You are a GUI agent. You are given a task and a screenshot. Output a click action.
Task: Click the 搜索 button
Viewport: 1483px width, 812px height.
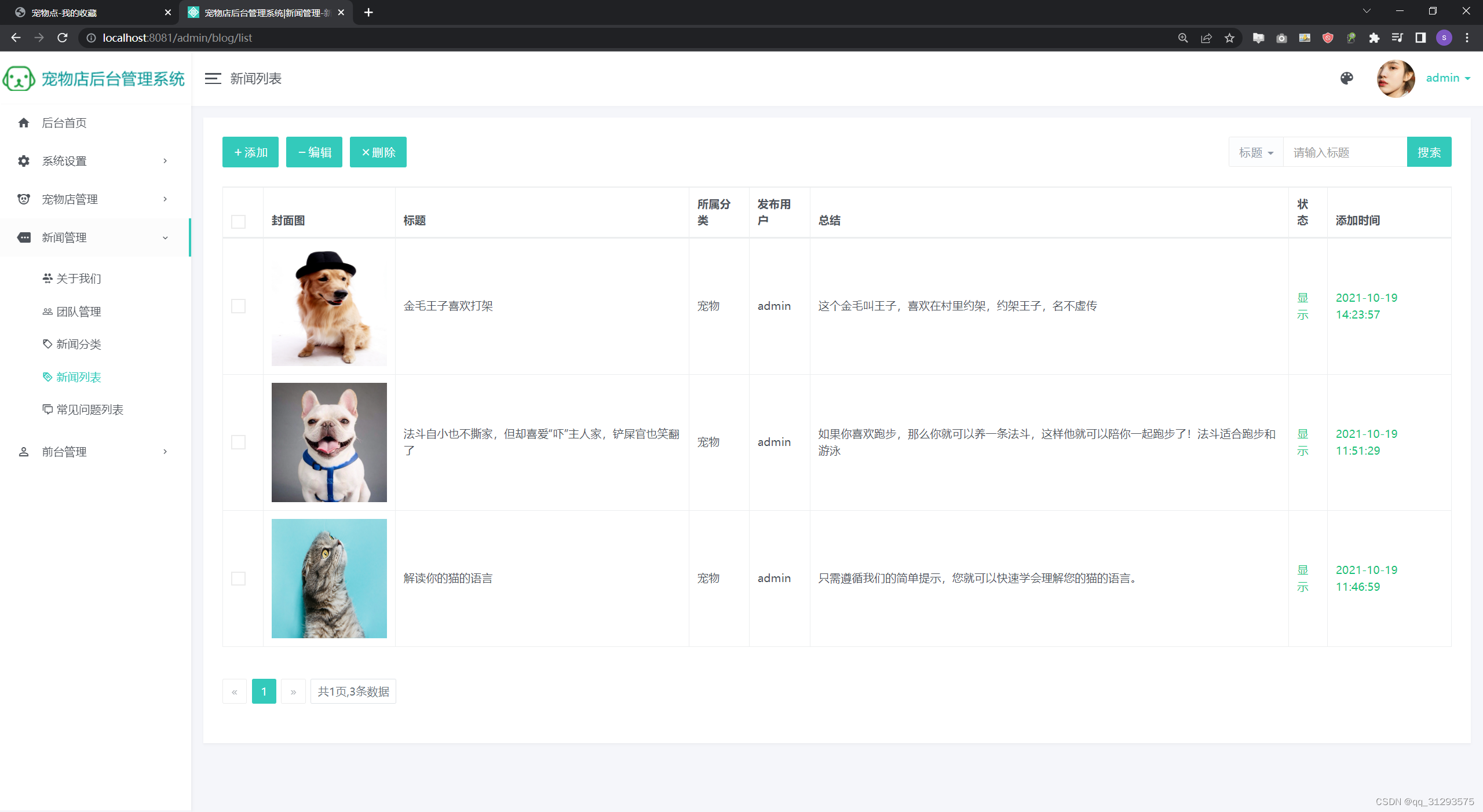point(1429,152)
